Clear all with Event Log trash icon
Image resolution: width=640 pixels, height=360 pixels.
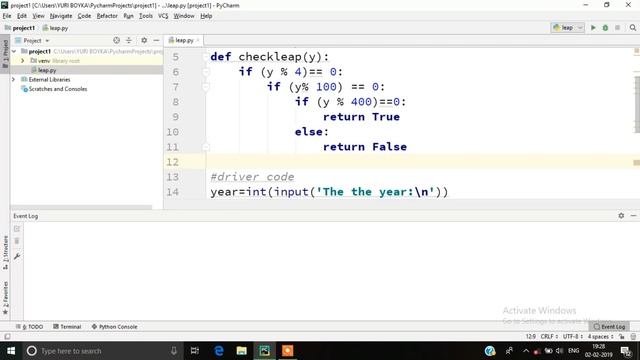(17, 241)
